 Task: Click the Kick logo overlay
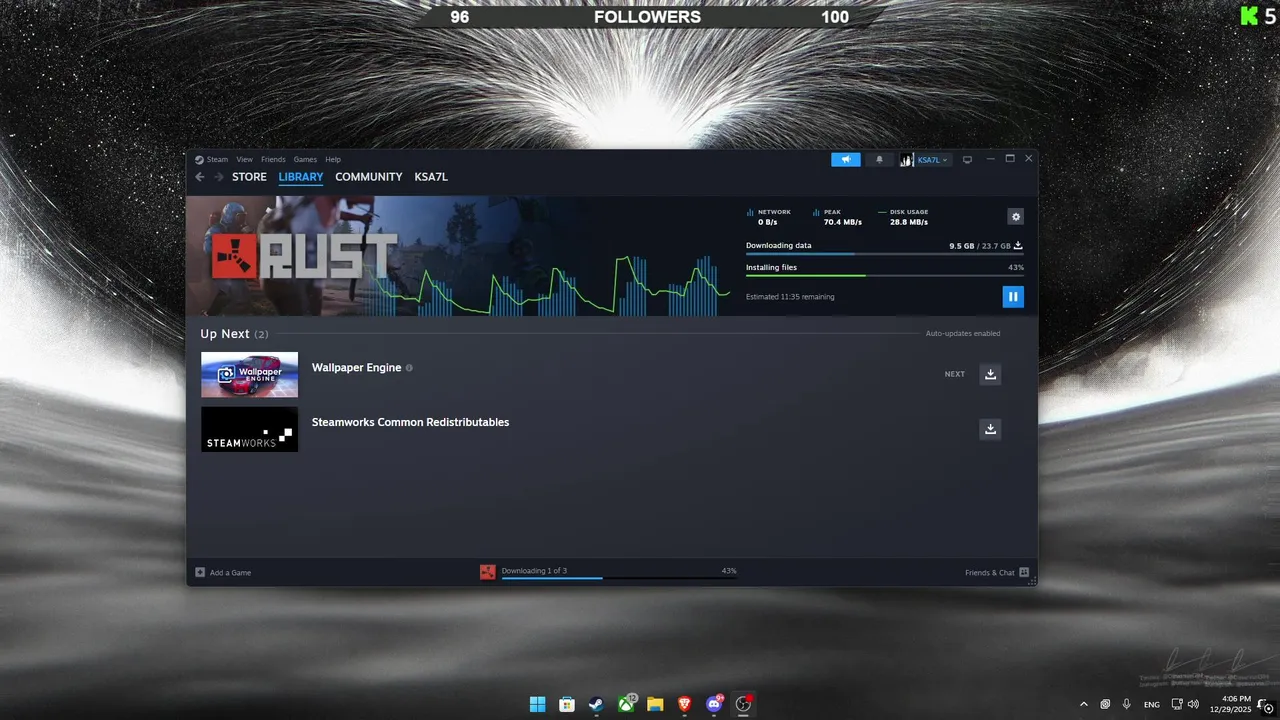click(1249, 16)
